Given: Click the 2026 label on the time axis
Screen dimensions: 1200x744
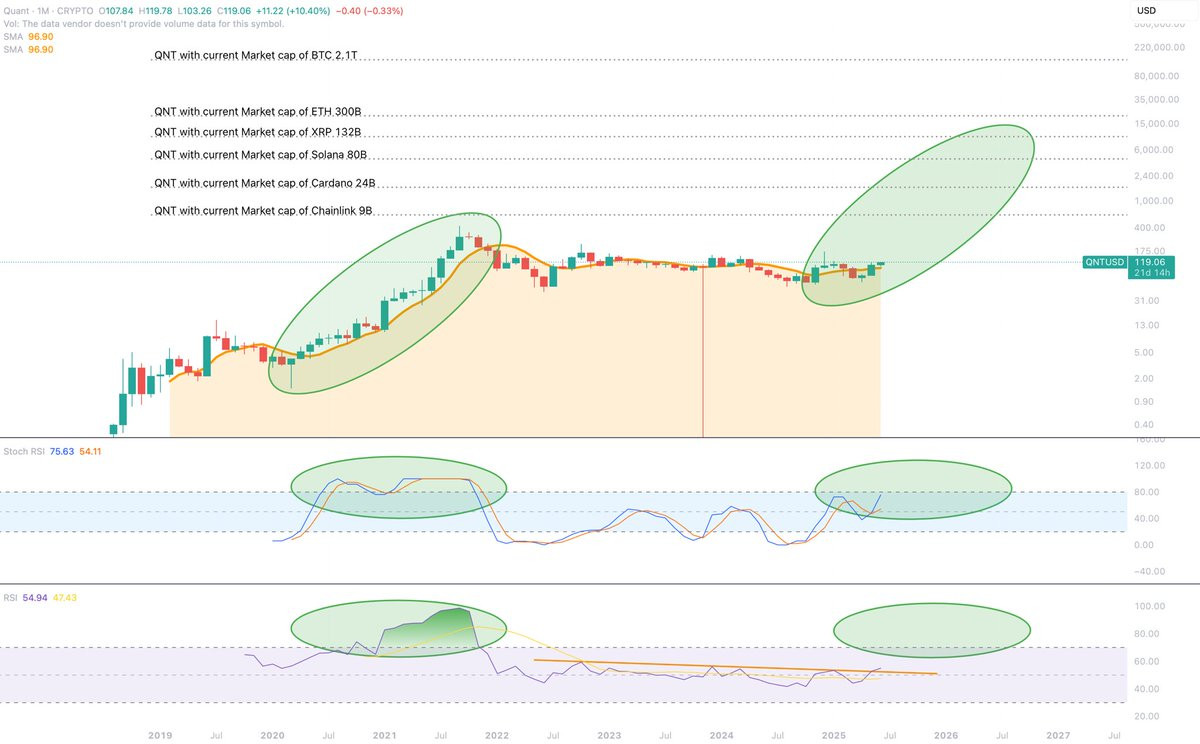Looking at the screenshot, I should (x=946, y=735).
